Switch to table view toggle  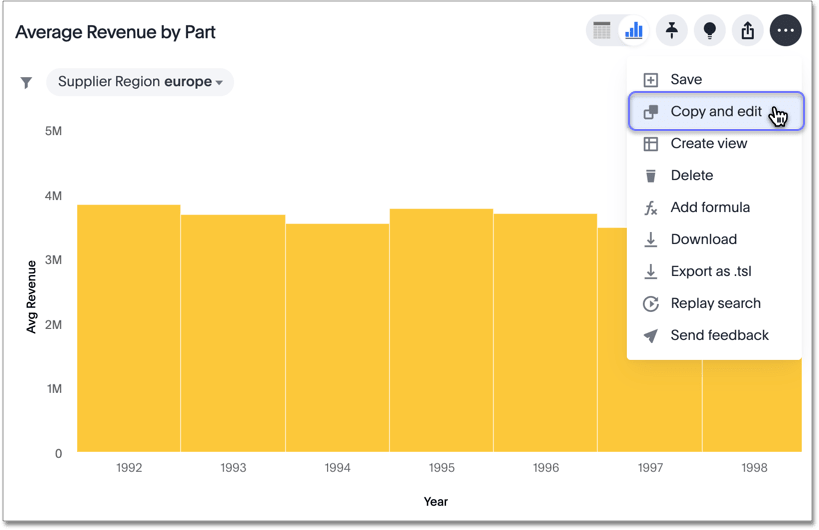(602, 31)
